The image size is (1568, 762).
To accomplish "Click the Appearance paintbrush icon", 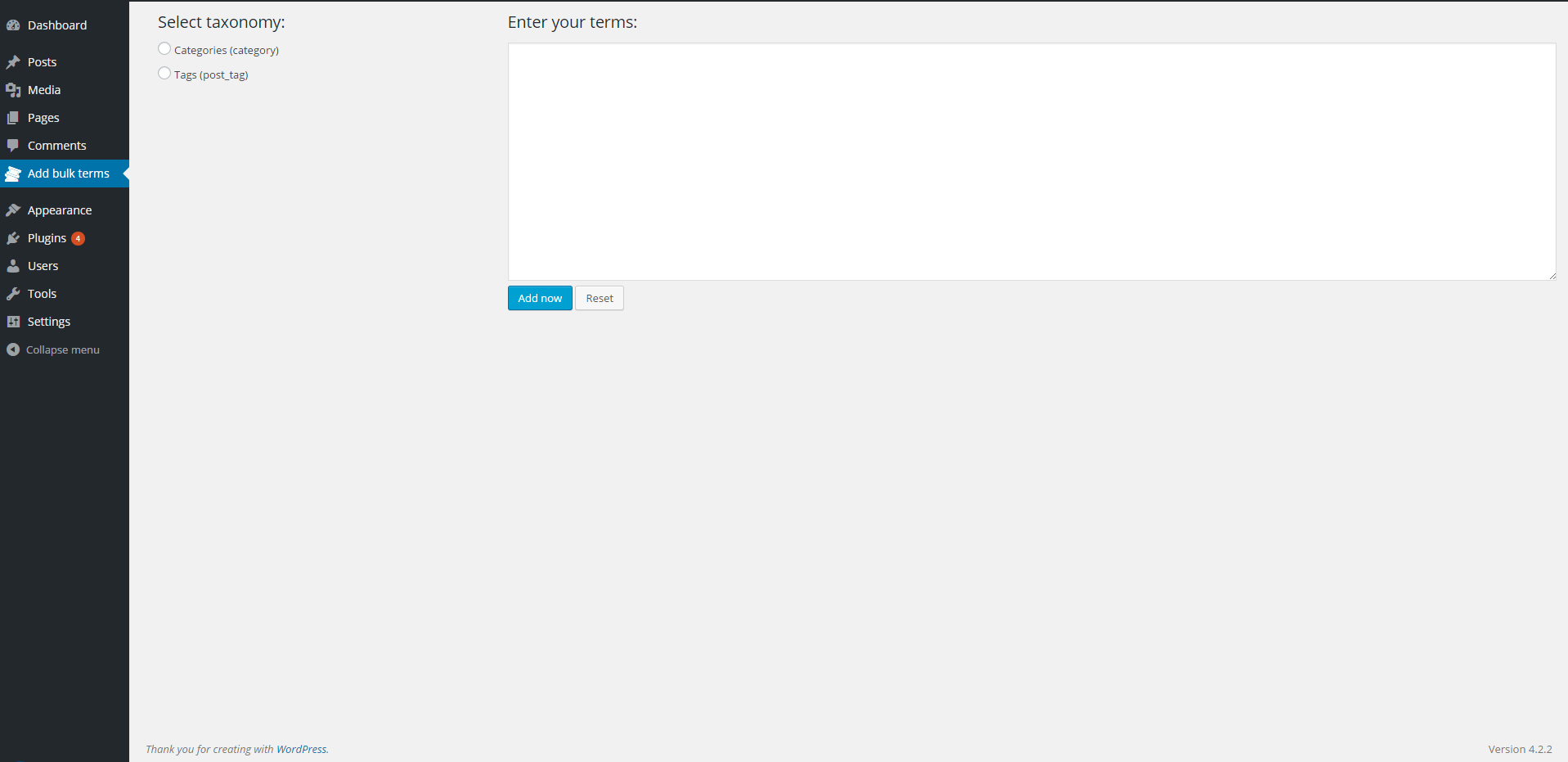I will coord(13,210).
